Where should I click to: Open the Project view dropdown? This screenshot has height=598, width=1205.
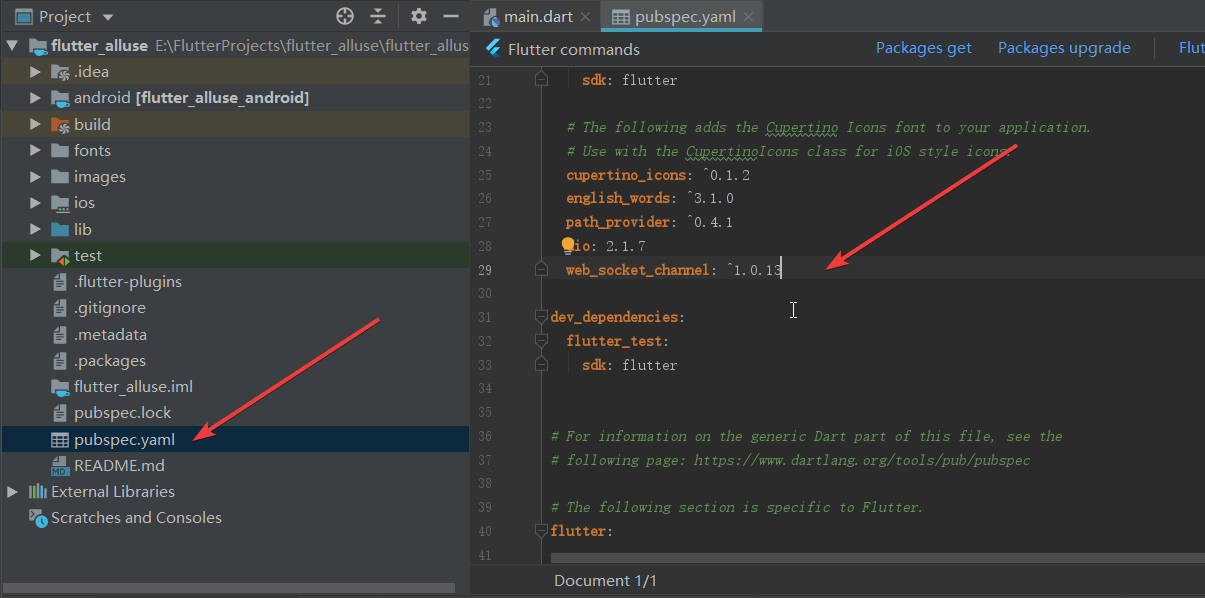108,17
